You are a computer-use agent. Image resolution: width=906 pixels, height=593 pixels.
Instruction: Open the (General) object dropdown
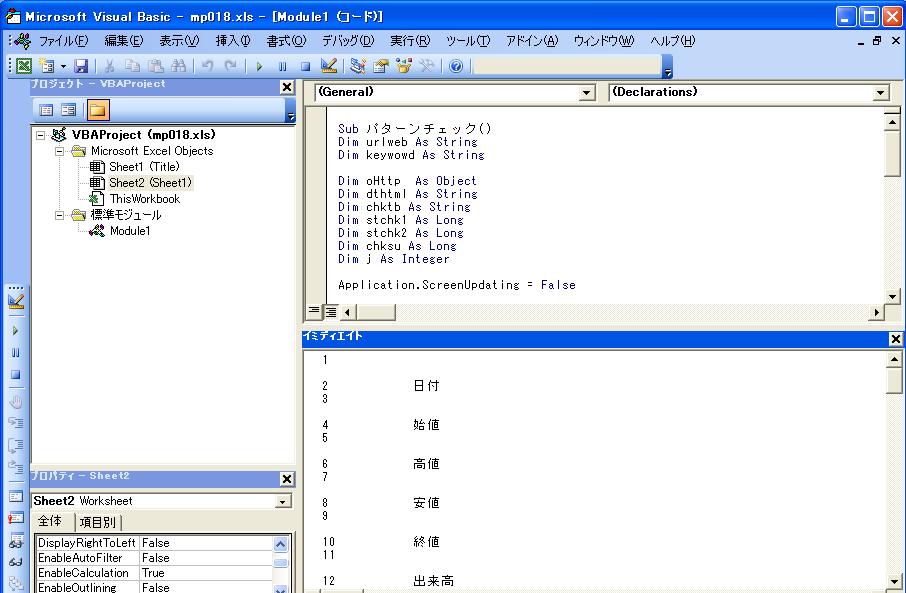click(x=586, y=93)
